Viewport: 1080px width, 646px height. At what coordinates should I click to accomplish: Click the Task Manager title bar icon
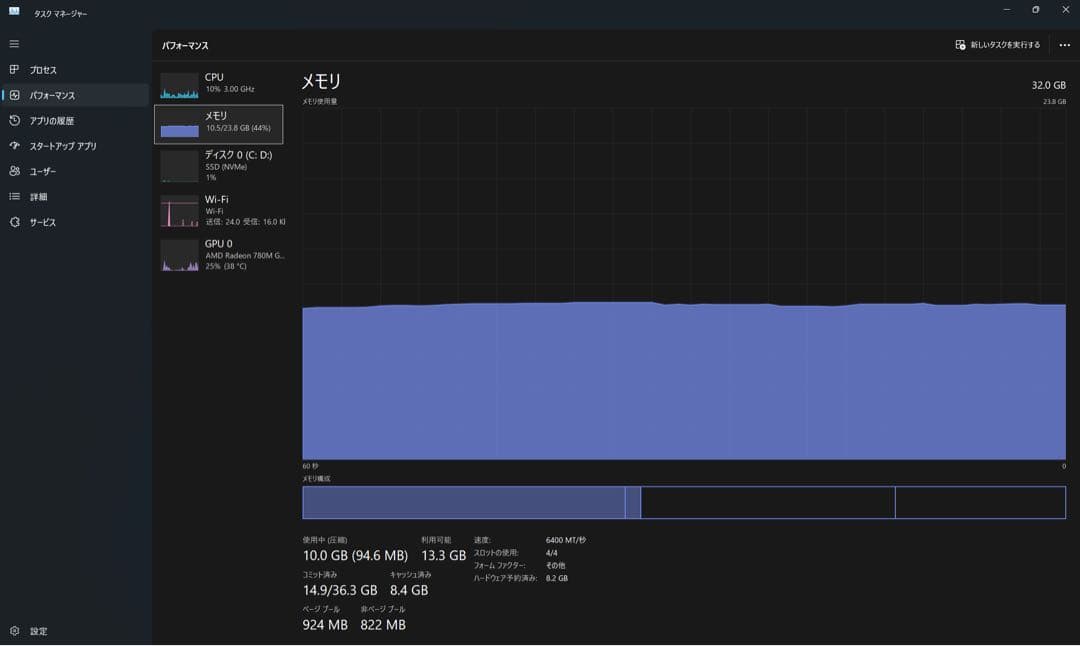[14, 11]
